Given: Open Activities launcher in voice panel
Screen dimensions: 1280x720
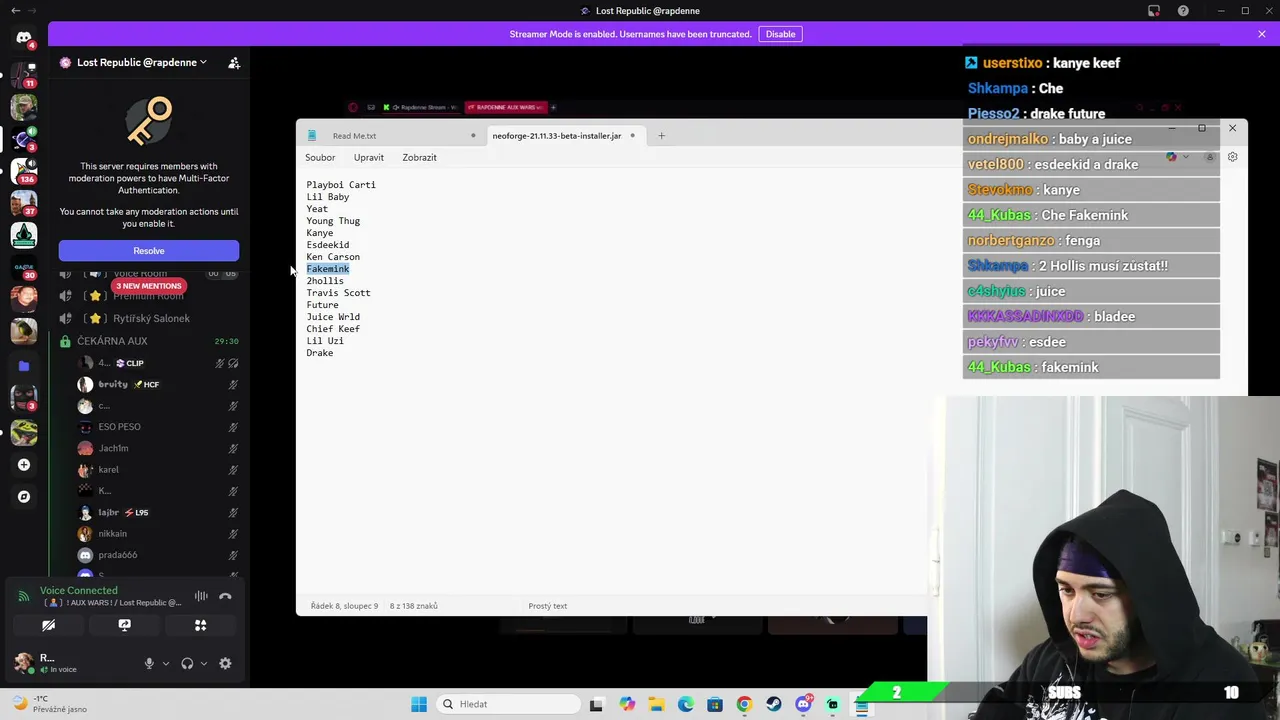Looking at the screenshot, I should (x=200, y=625).
